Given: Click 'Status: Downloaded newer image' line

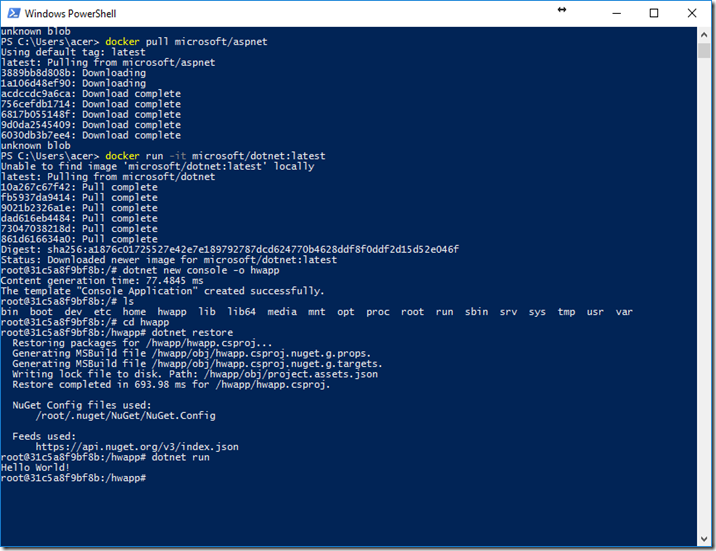Looking at the screenshot, I should (169, 260).
